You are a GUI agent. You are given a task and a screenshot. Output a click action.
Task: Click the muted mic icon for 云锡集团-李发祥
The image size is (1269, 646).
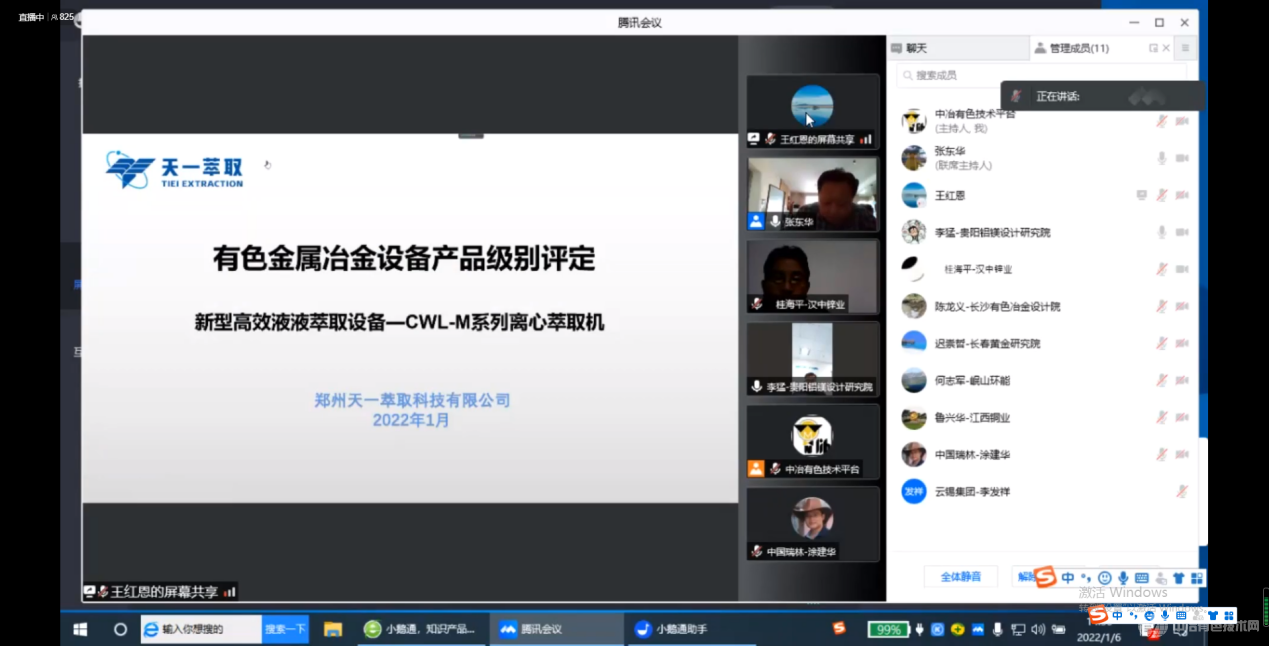[x=1182, y=491]
